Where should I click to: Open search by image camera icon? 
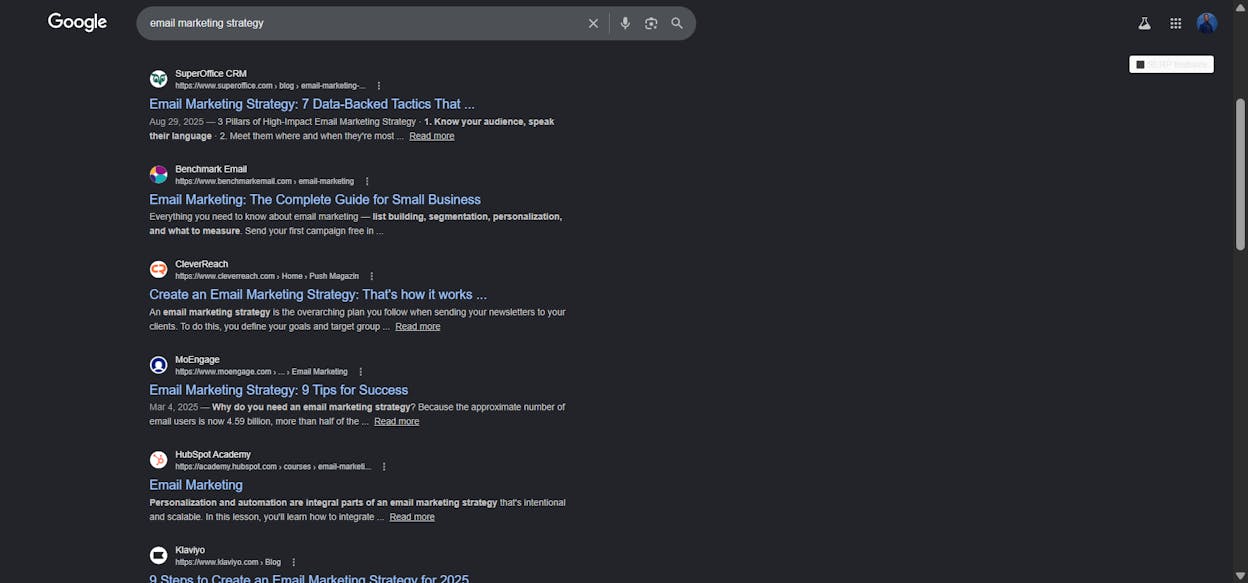651,23
